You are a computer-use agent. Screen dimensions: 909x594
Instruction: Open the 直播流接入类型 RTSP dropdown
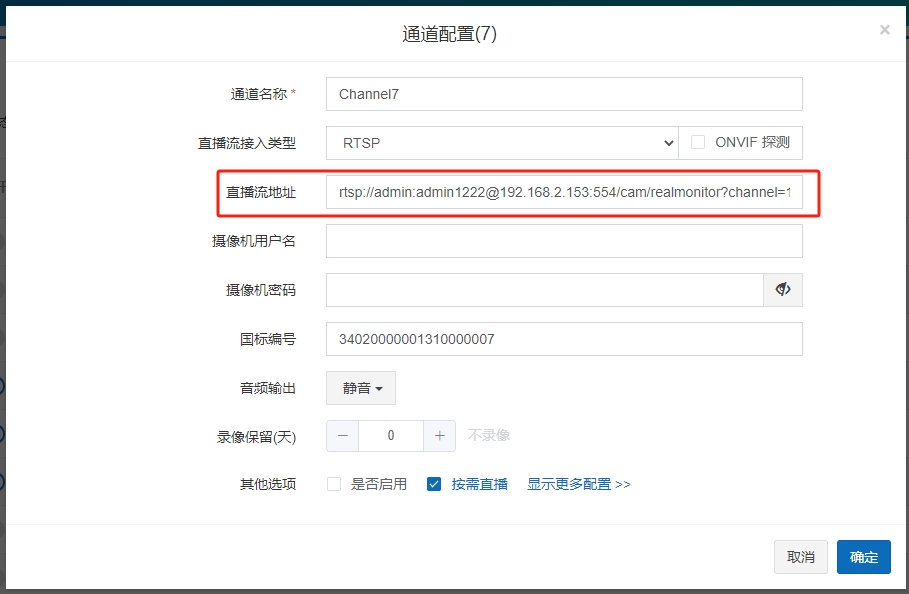[x=502, y=143]
